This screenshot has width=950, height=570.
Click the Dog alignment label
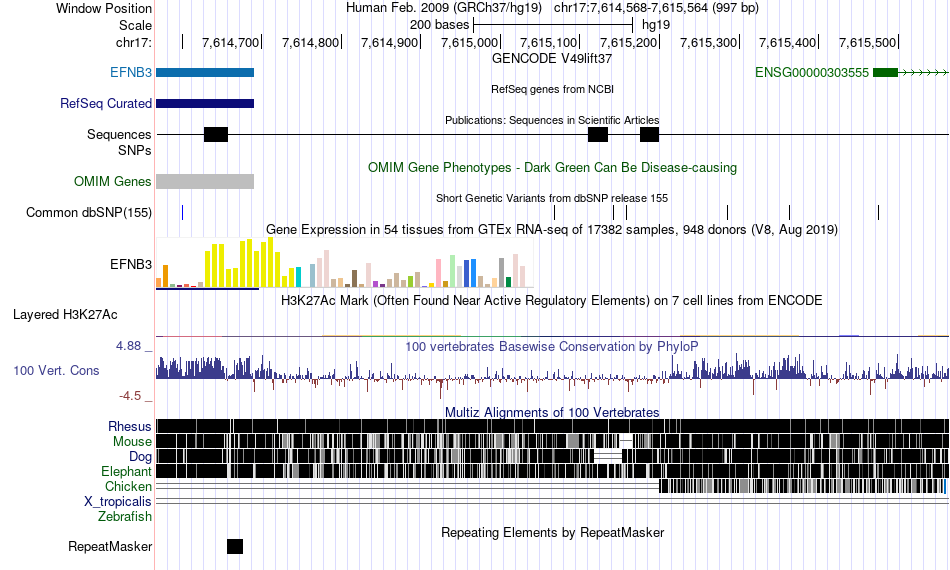[140, 457]
